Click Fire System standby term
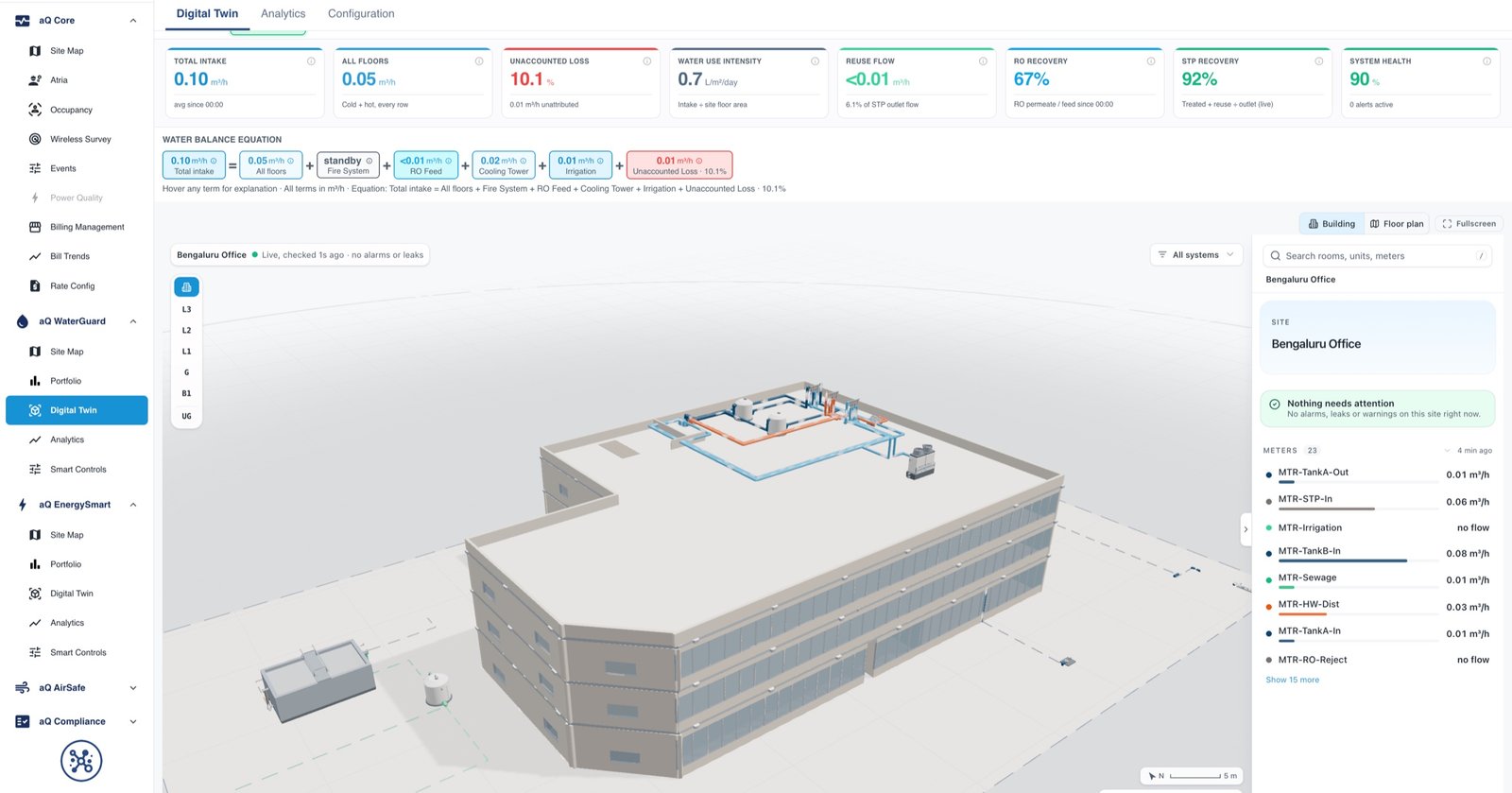The width and height of the screenshot is (1512, 793). pos(348,165)
